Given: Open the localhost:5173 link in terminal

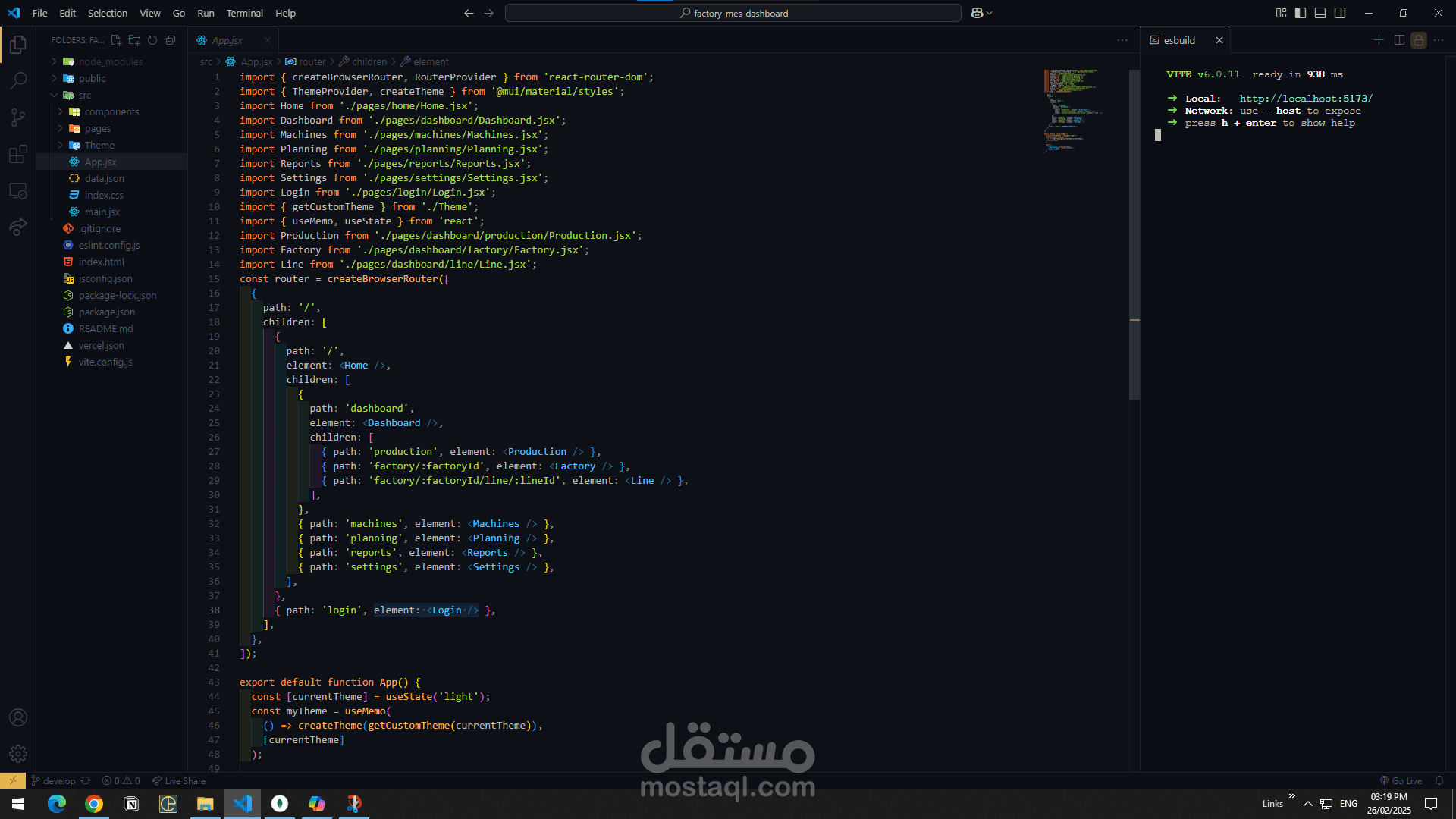Looking at the screenshot, I should (x=1306, y=99).
